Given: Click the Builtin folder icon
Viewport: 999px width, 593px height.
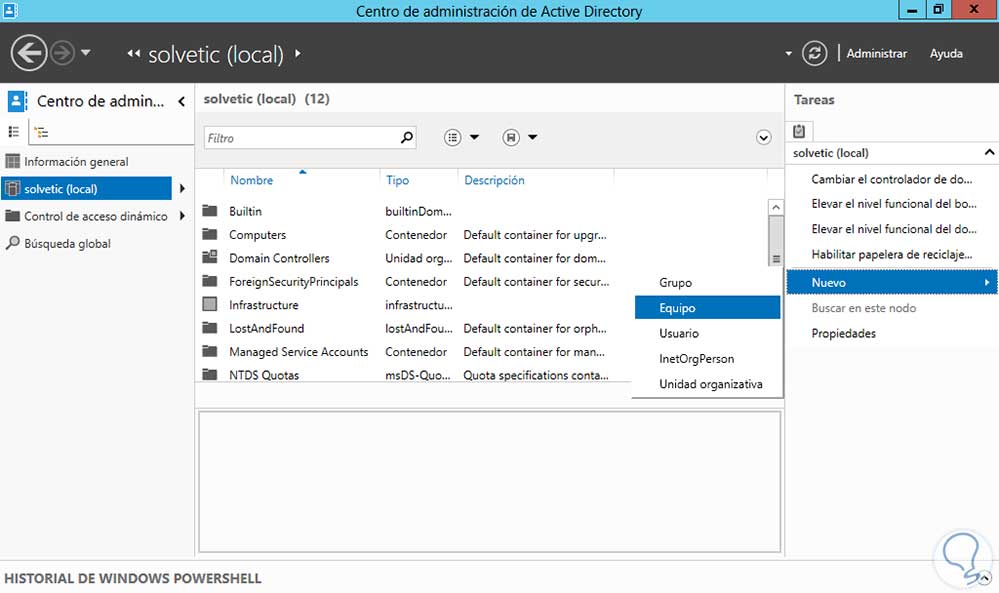Looking at the screenshot, I should point(209,211).
